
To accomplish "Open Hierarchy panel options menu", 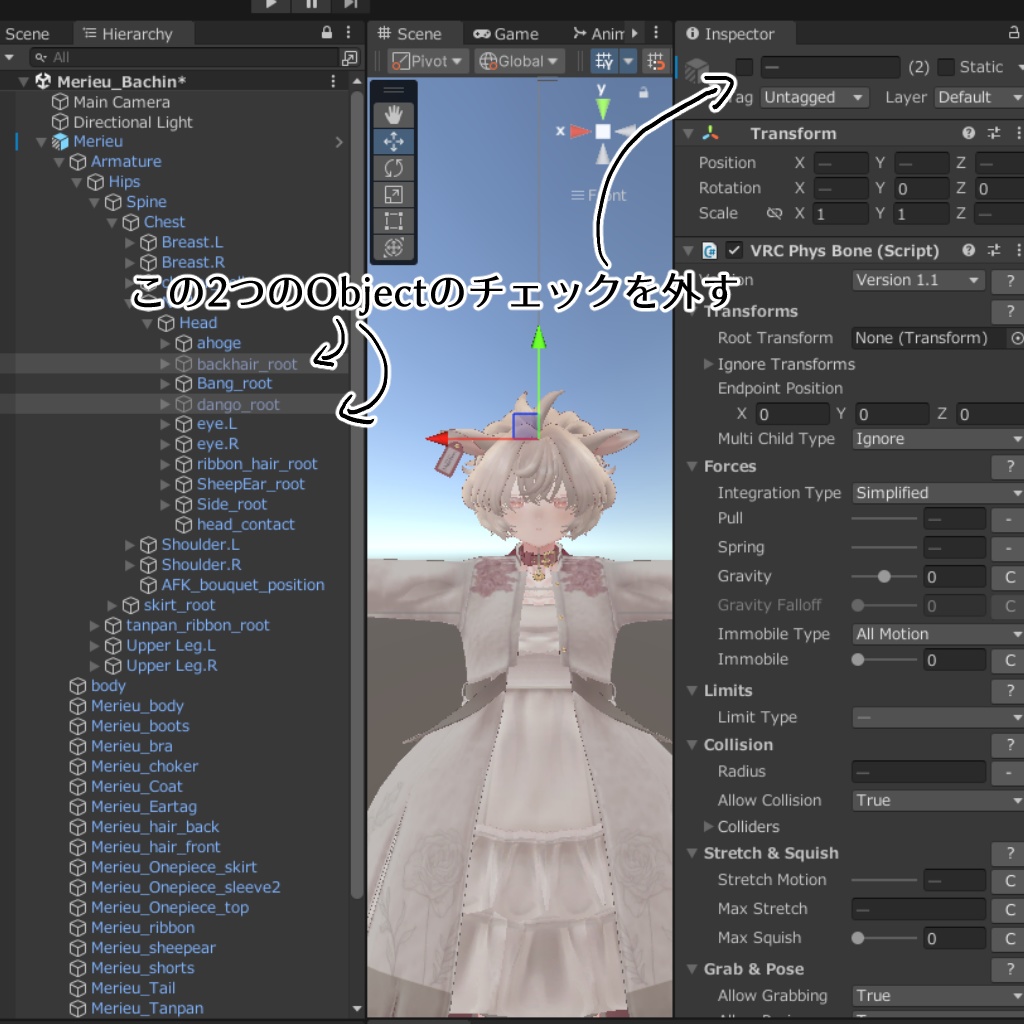I will (x=348, y=33).
